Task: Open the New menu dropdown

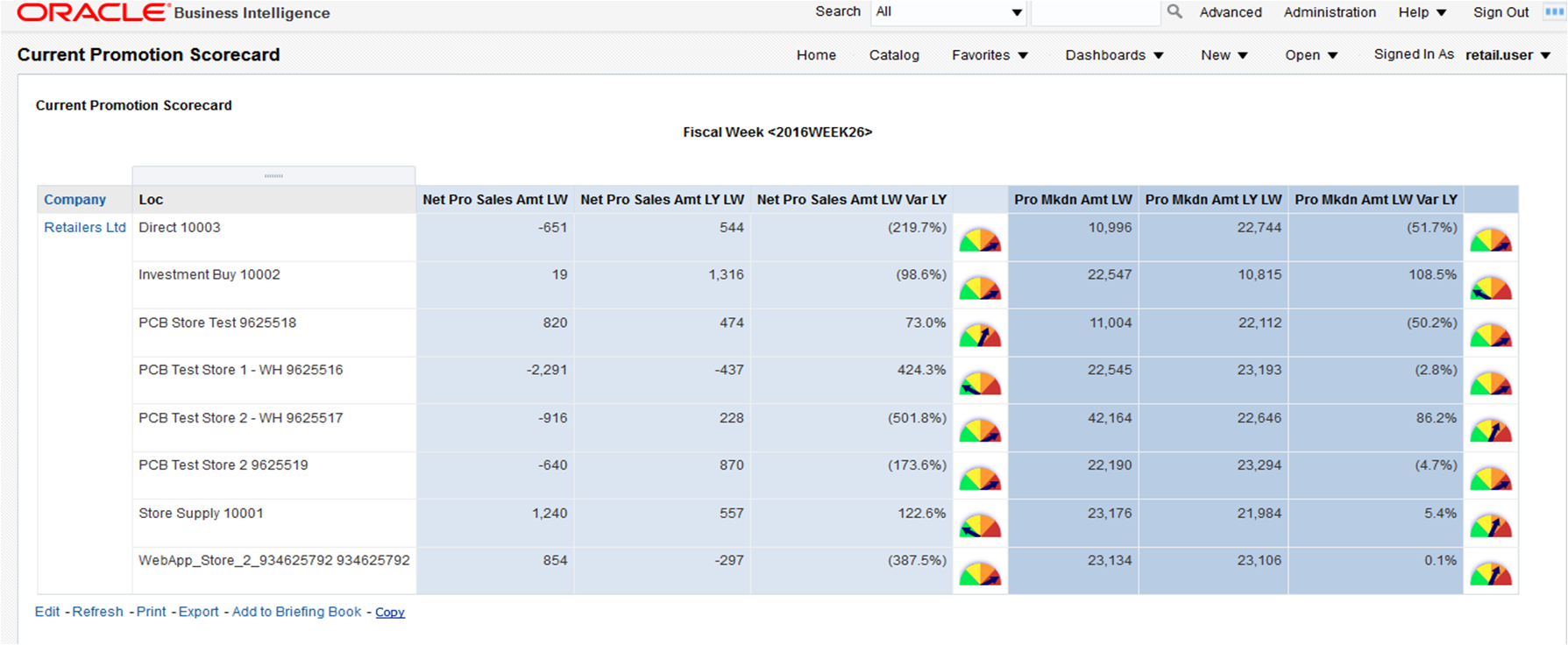Action: [1224, 54]
